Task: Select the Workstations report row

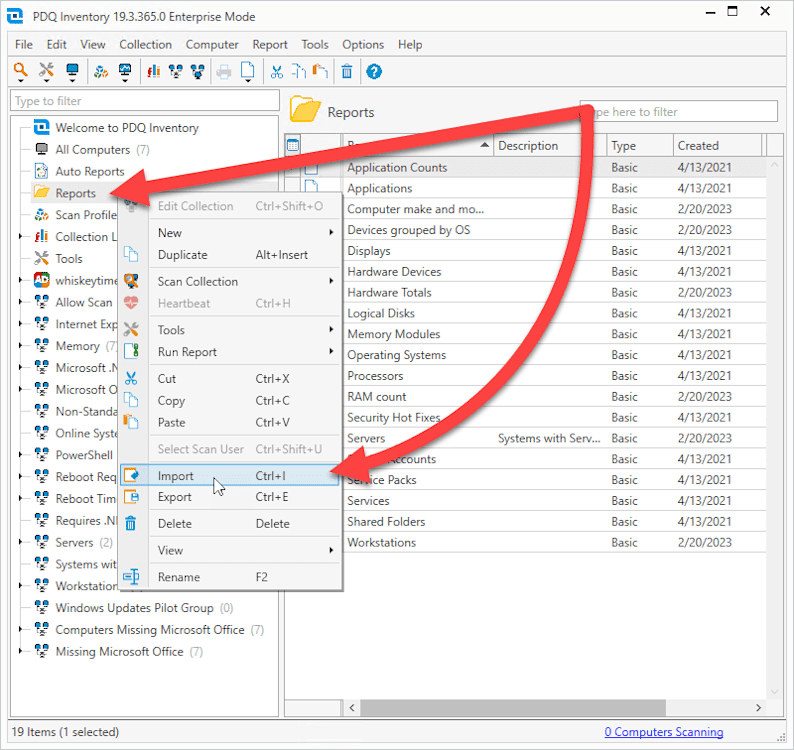Action: click(x=526, y=542)
